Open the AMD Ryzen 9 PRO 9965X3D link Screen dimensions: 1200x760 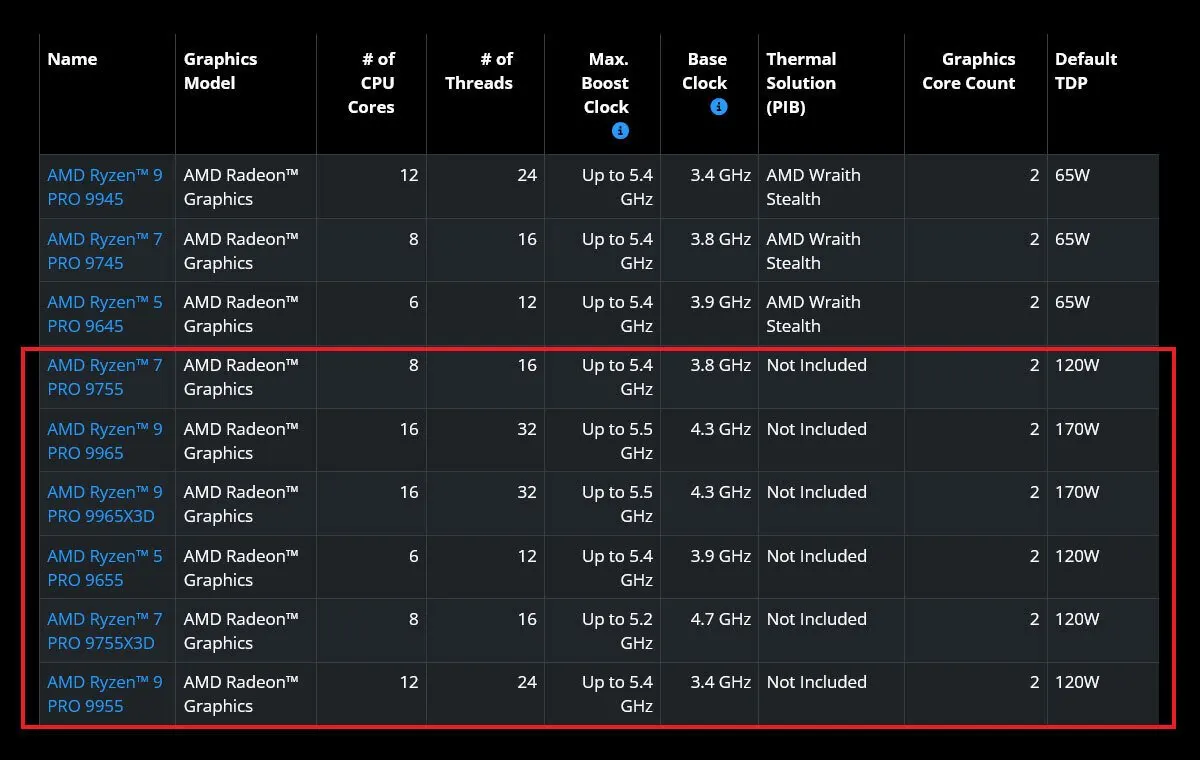coord(104,504)
